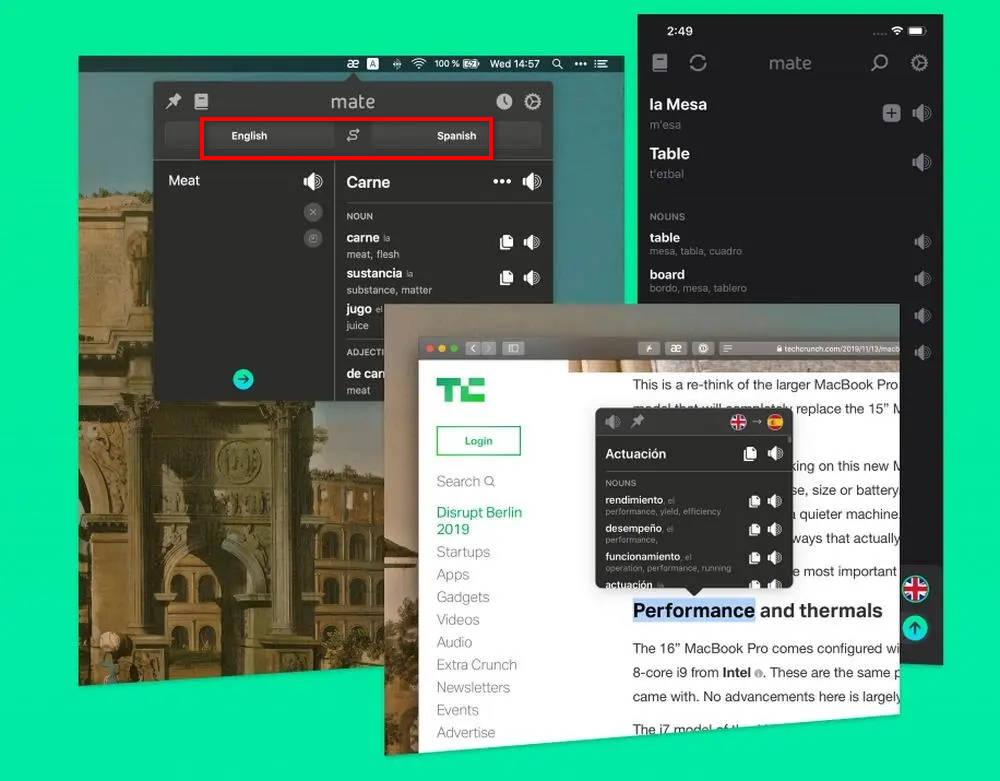Open the Disrupt Berlin 2019 link
1000x781 pixels.
[479, 520]
